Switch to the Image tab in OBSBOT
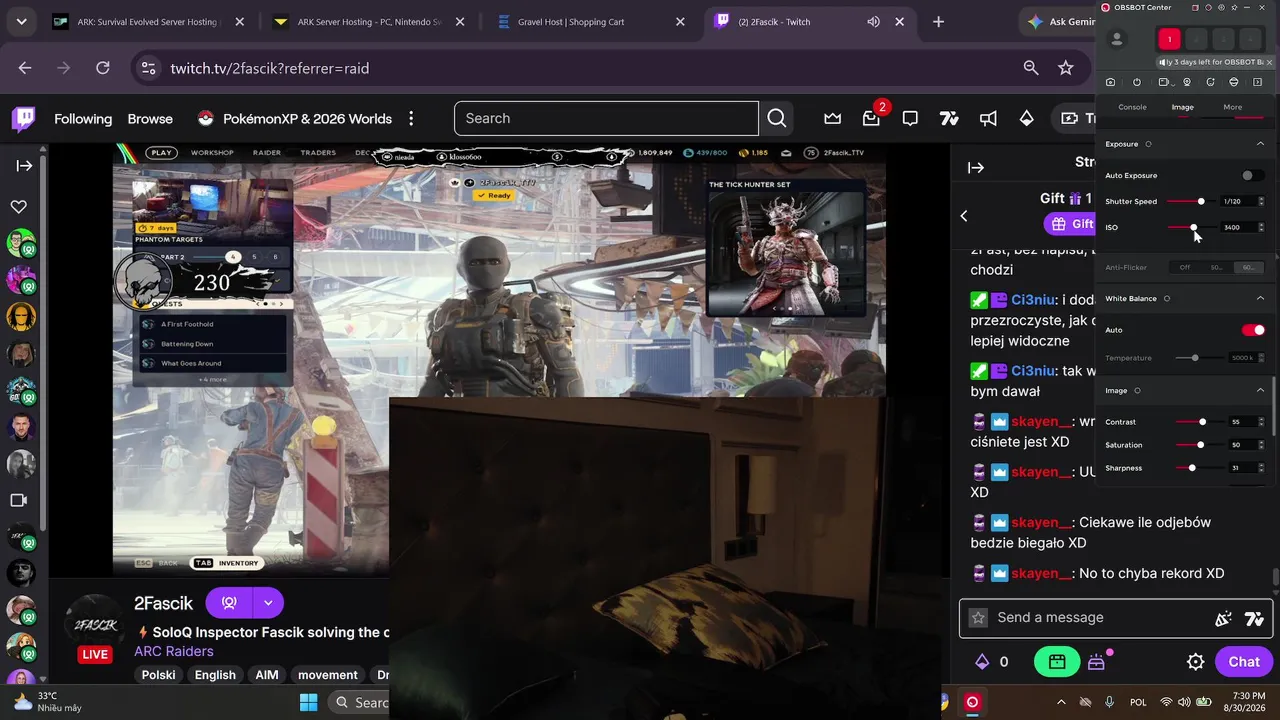This screenshot has width=1280, height=720. tap(1182, 107)
